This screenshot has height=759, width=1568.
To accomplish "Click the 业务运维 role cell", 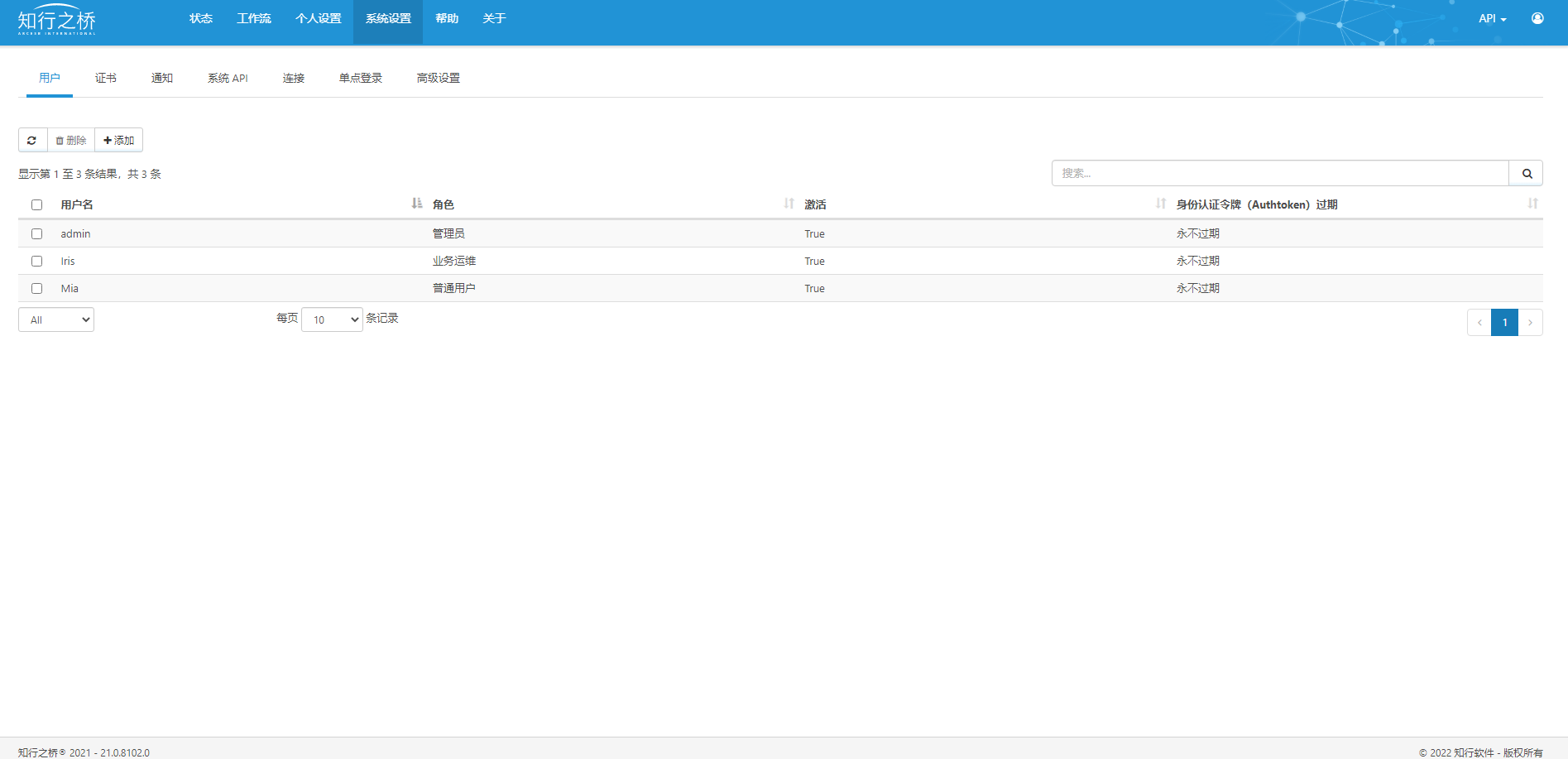I will [x=454, y=261].
